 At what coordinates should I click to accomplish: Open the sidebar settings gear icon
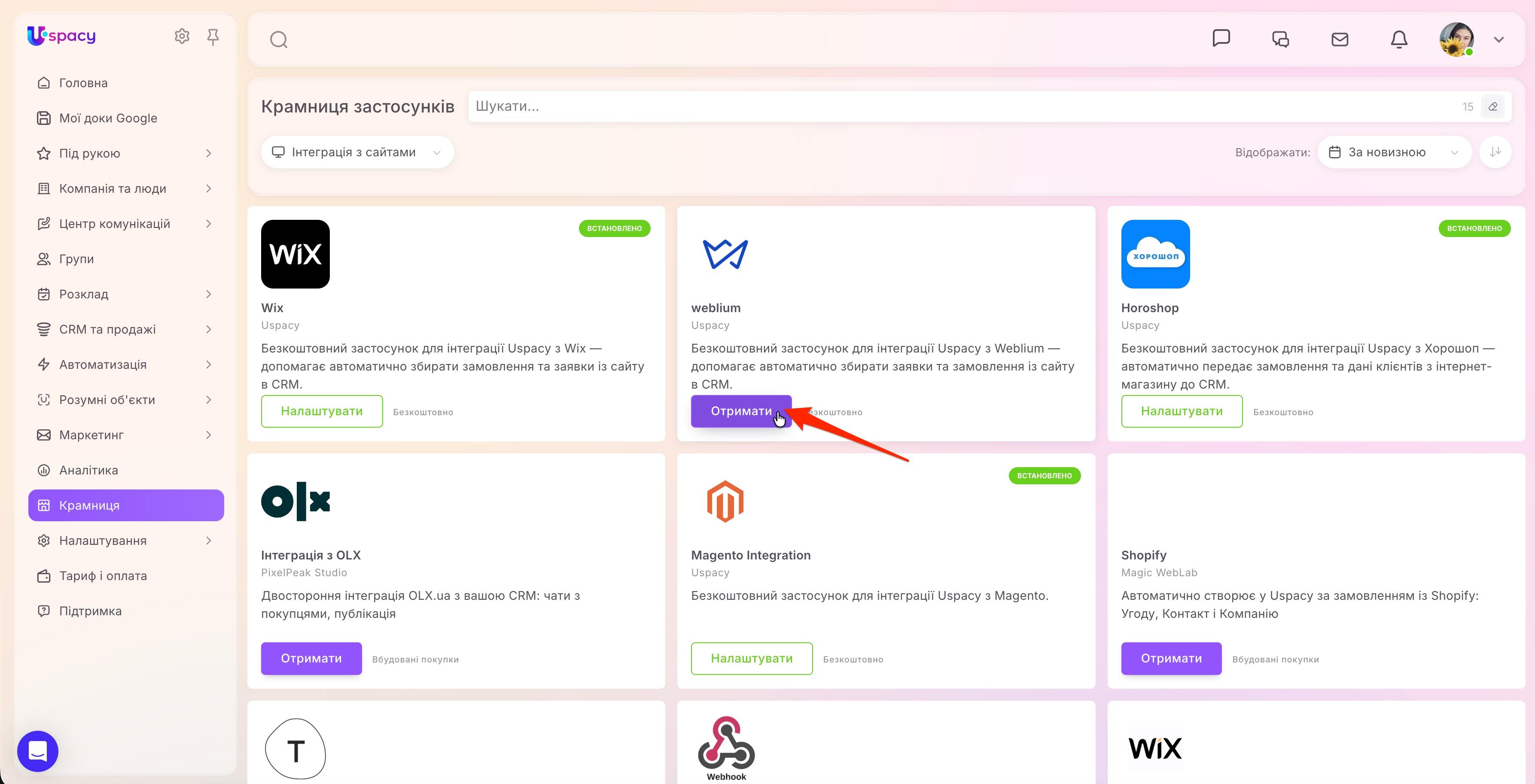[182, 36]
